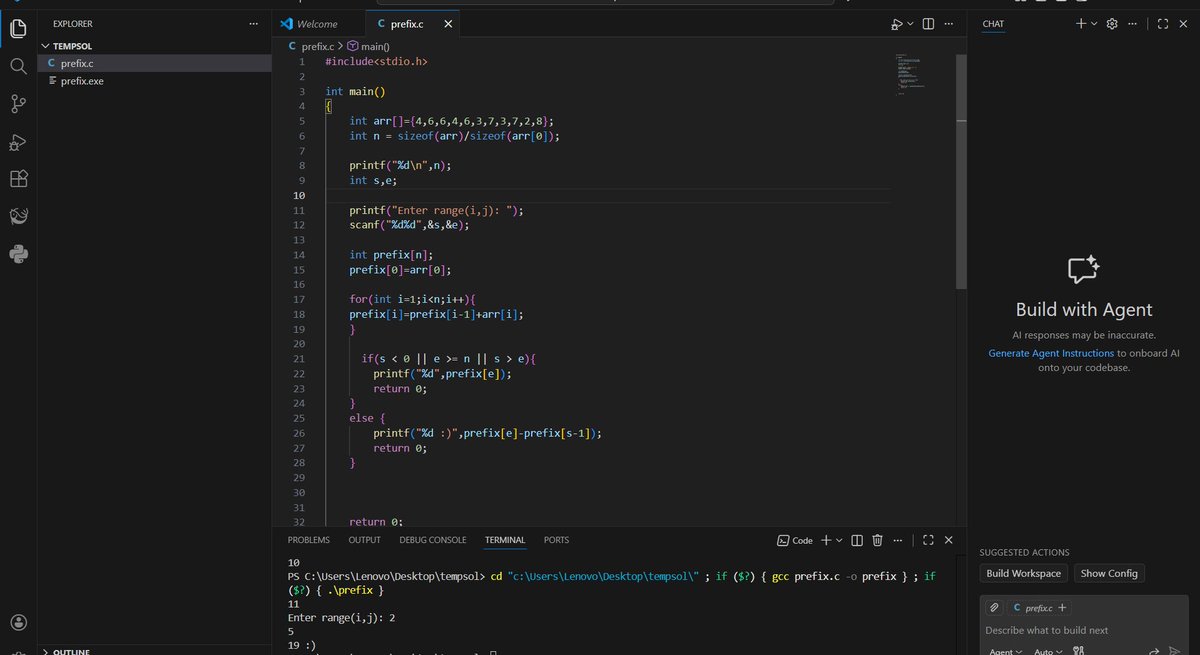Click the Build Workspace button
1200x655 pixels.
tap(1023, 573)
